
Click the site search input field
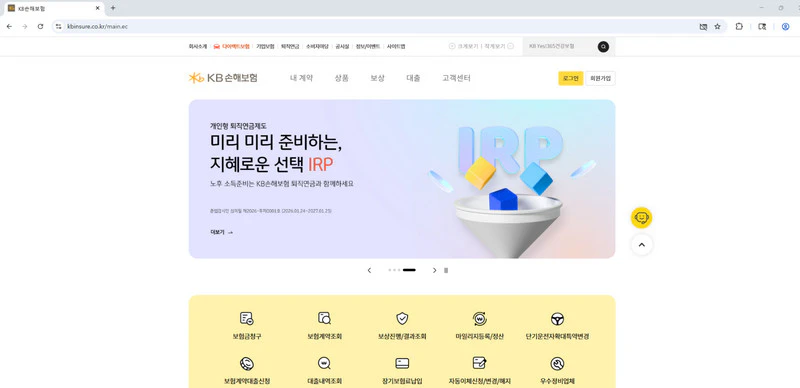(x=560, y=46)
